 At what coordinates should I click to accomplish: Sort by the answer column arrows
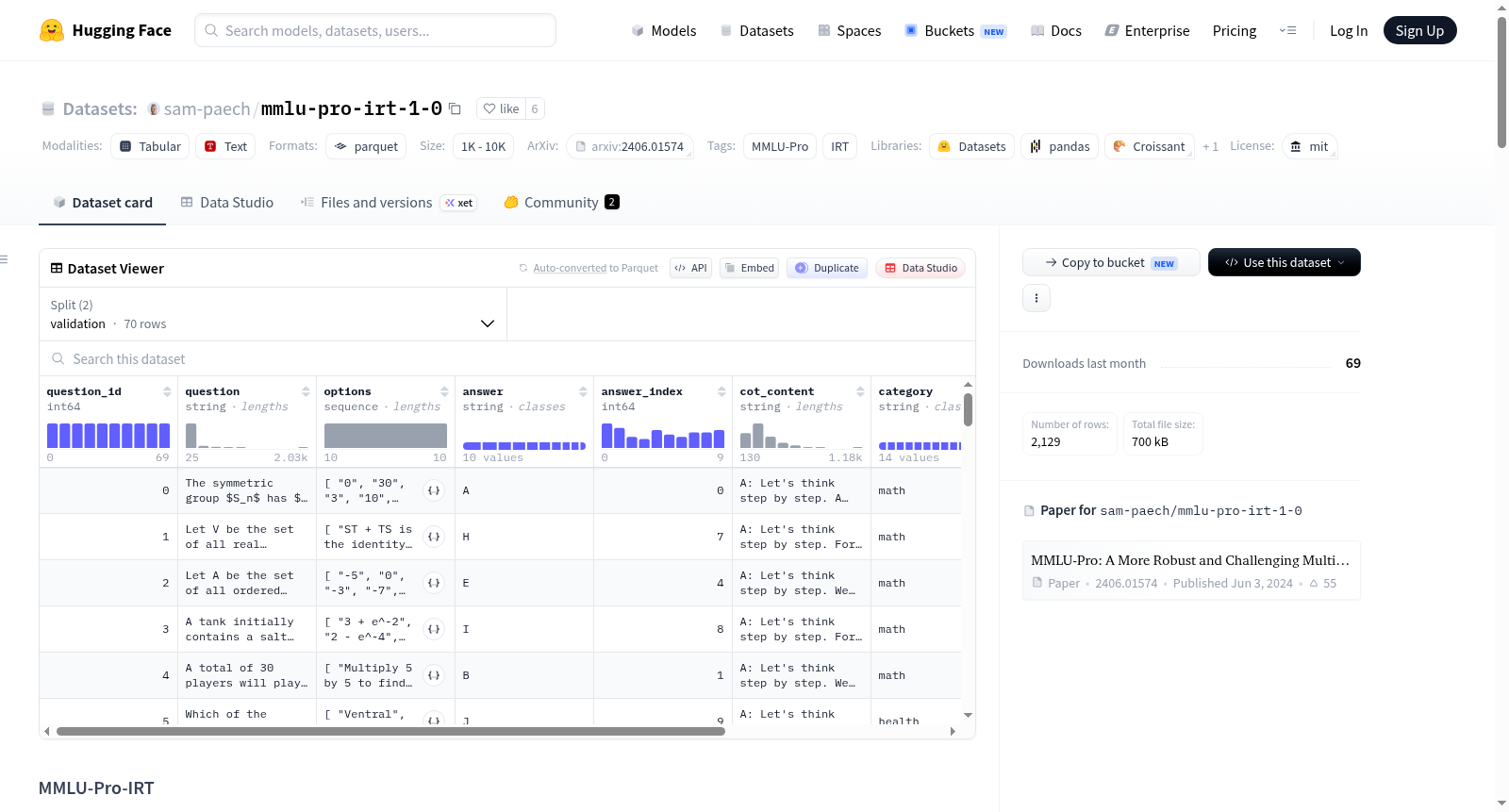[583, 391]
